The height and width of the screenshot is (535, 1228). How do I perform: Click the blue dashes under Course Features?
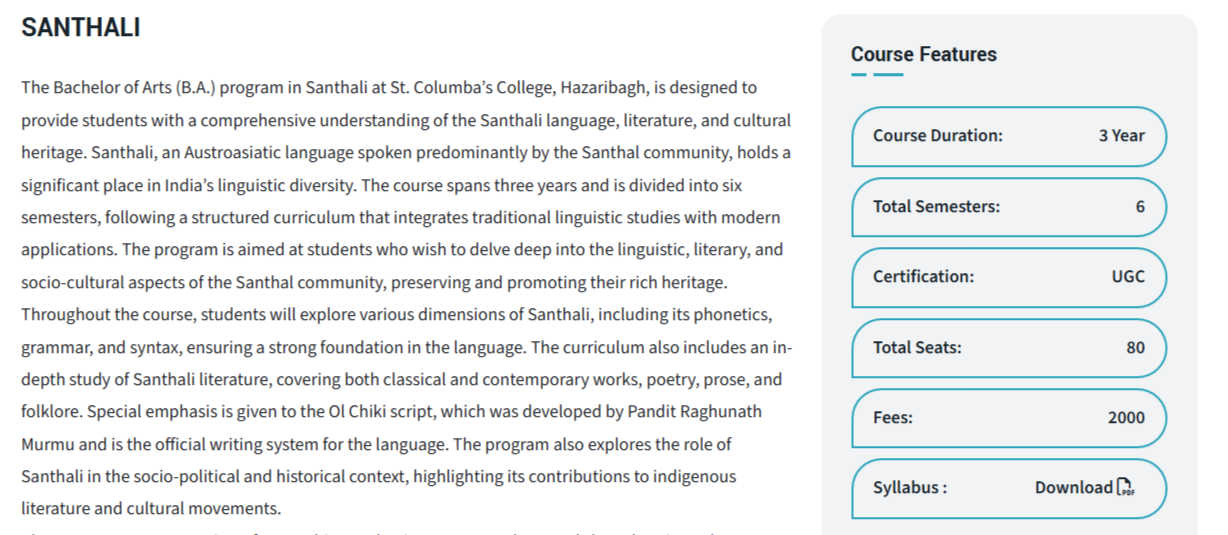click(877, 75)
